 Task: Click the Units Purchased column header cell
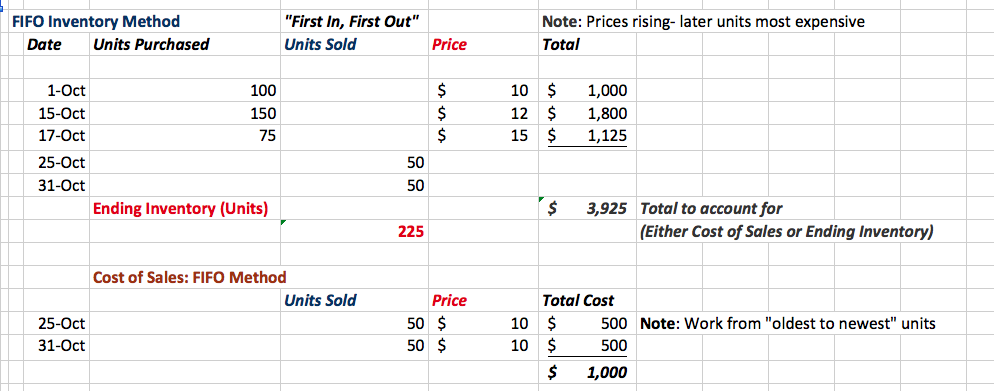click(150, 45)
